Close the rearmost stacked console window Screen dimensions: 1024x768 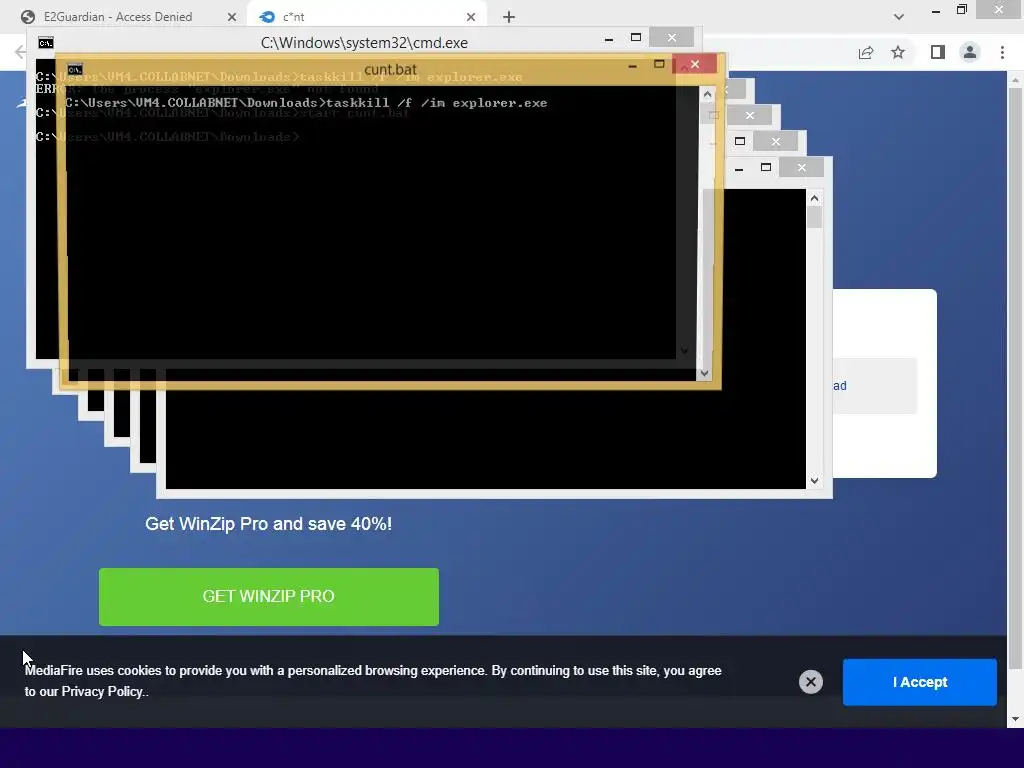click(801, 168)
